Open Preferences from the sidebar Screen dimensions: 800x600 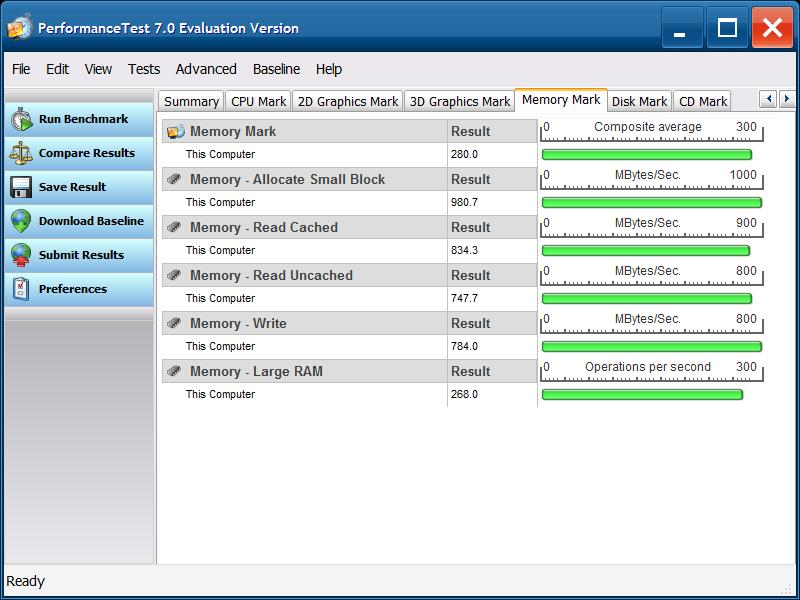coord(79,289)
